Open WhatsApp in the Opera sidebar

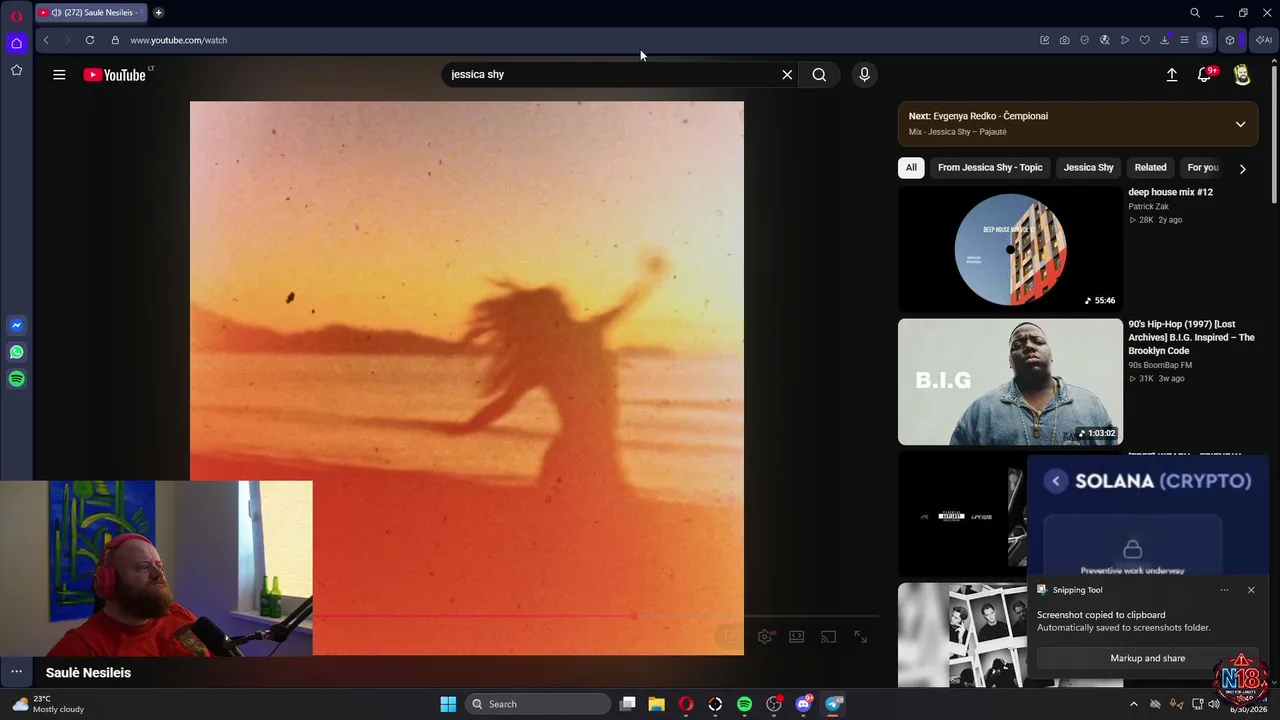point(16,352)
